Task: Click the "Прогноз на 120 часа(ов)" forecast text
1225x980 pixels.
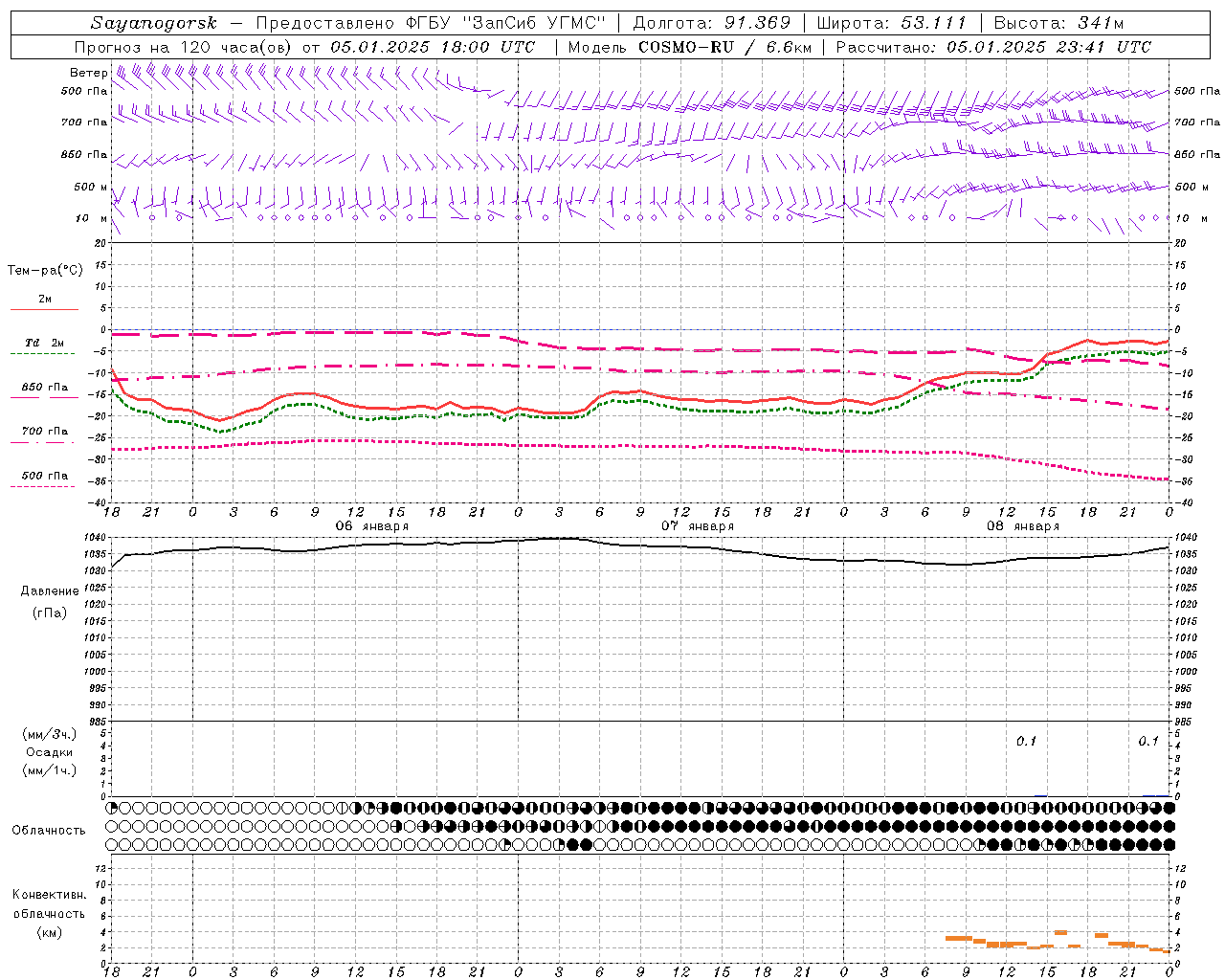Action: (x=185, y=47)
